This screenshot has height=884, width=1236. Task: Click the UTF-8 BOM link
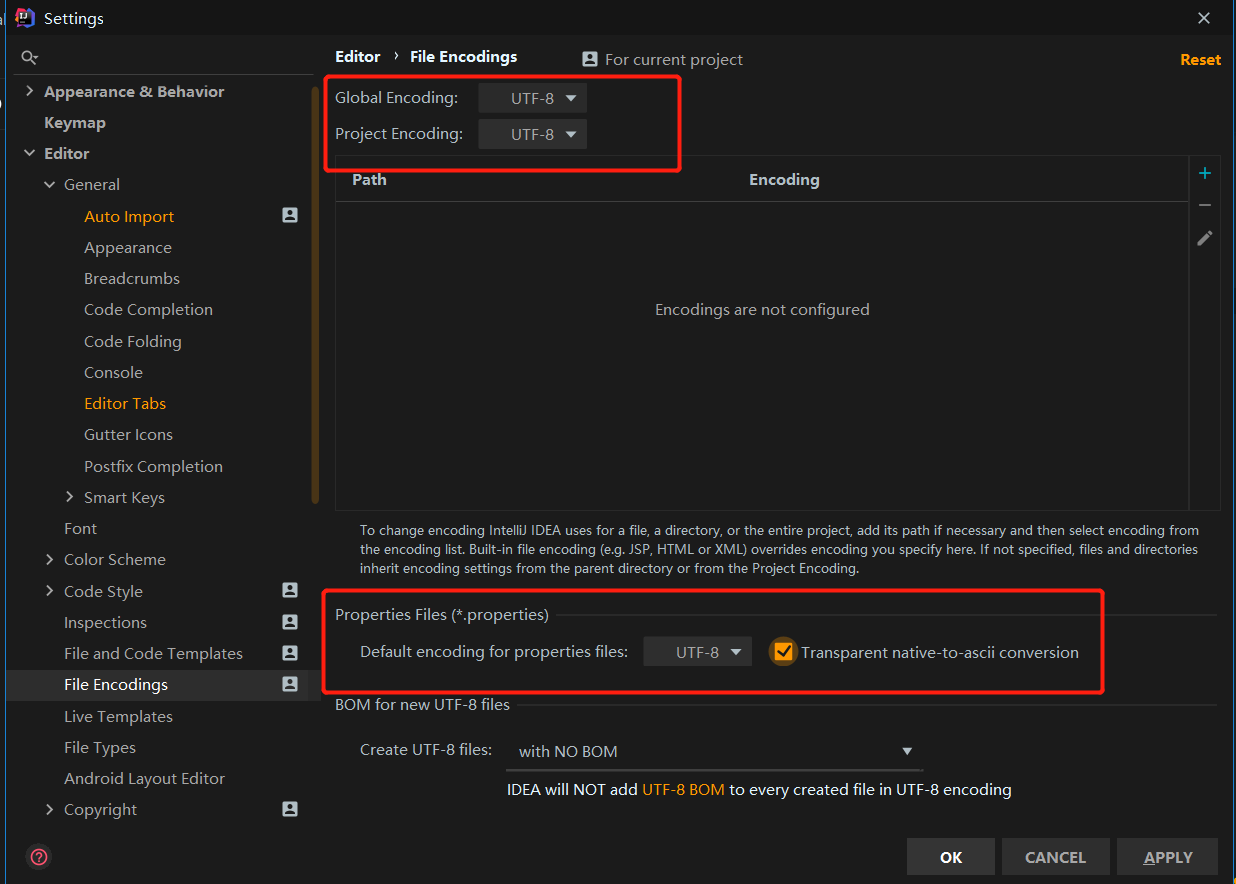pyautogui.click(x=683, y=789)
